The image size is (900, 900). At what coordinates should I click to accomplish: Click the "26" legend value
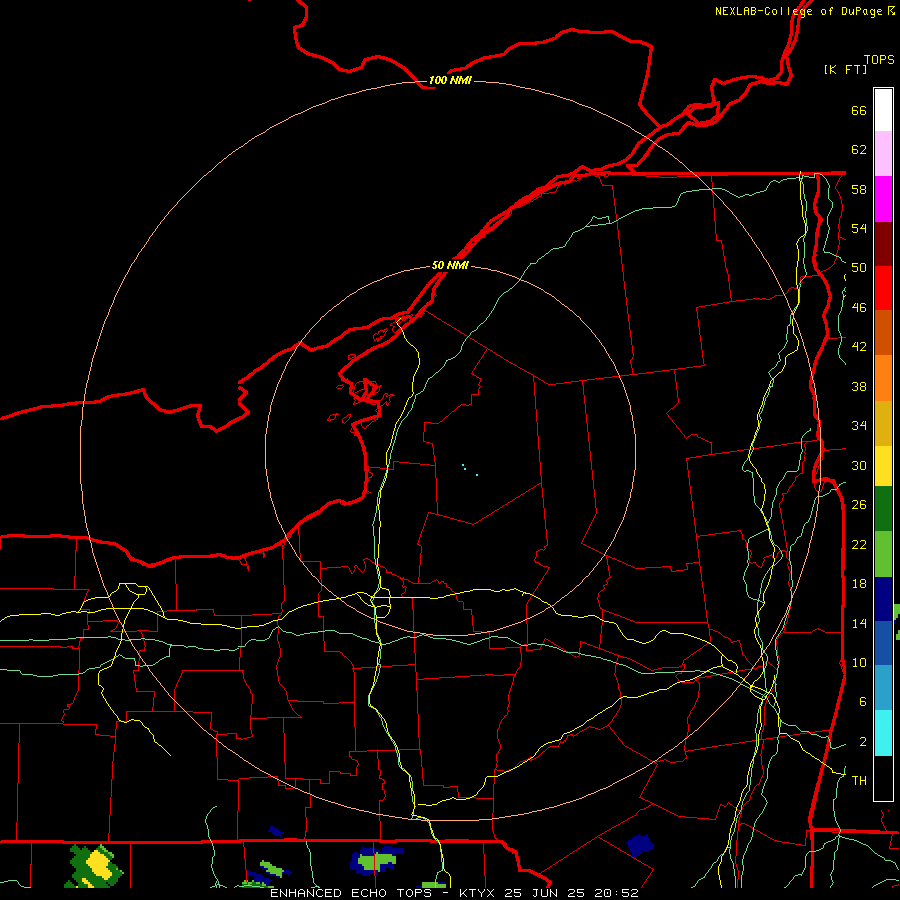coord(859,505)
